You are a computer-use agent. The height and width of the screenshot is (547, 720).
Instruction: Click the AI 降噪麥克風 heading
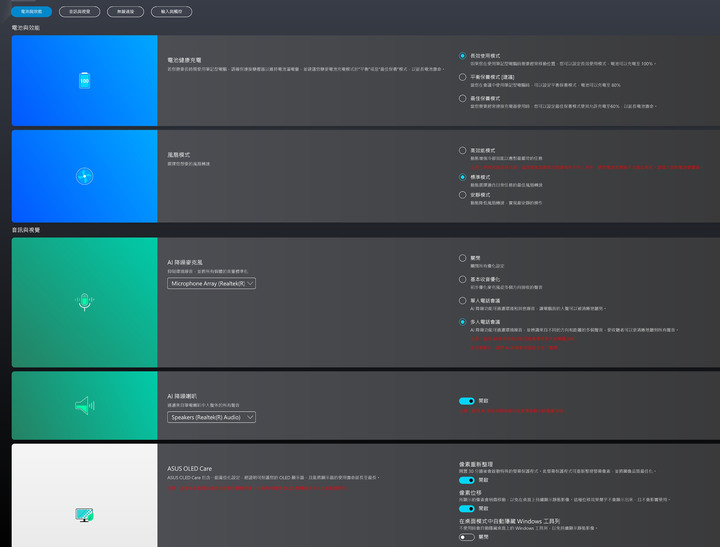[x=185, y=262]
